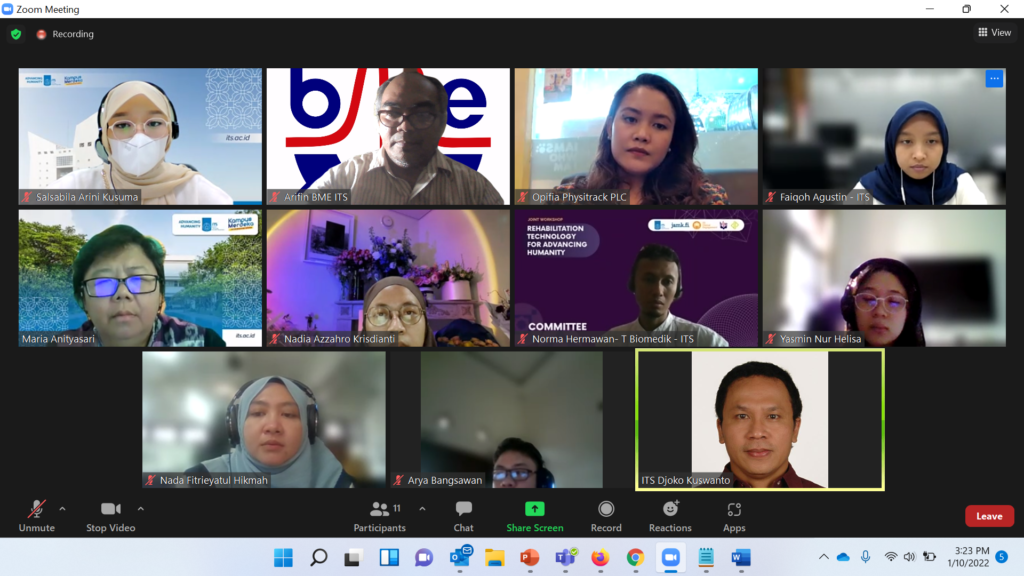Click the three-dots menu on Faiqoh's video
Viewport: 1024px width, 576px height.
click(x=993, y=79)
